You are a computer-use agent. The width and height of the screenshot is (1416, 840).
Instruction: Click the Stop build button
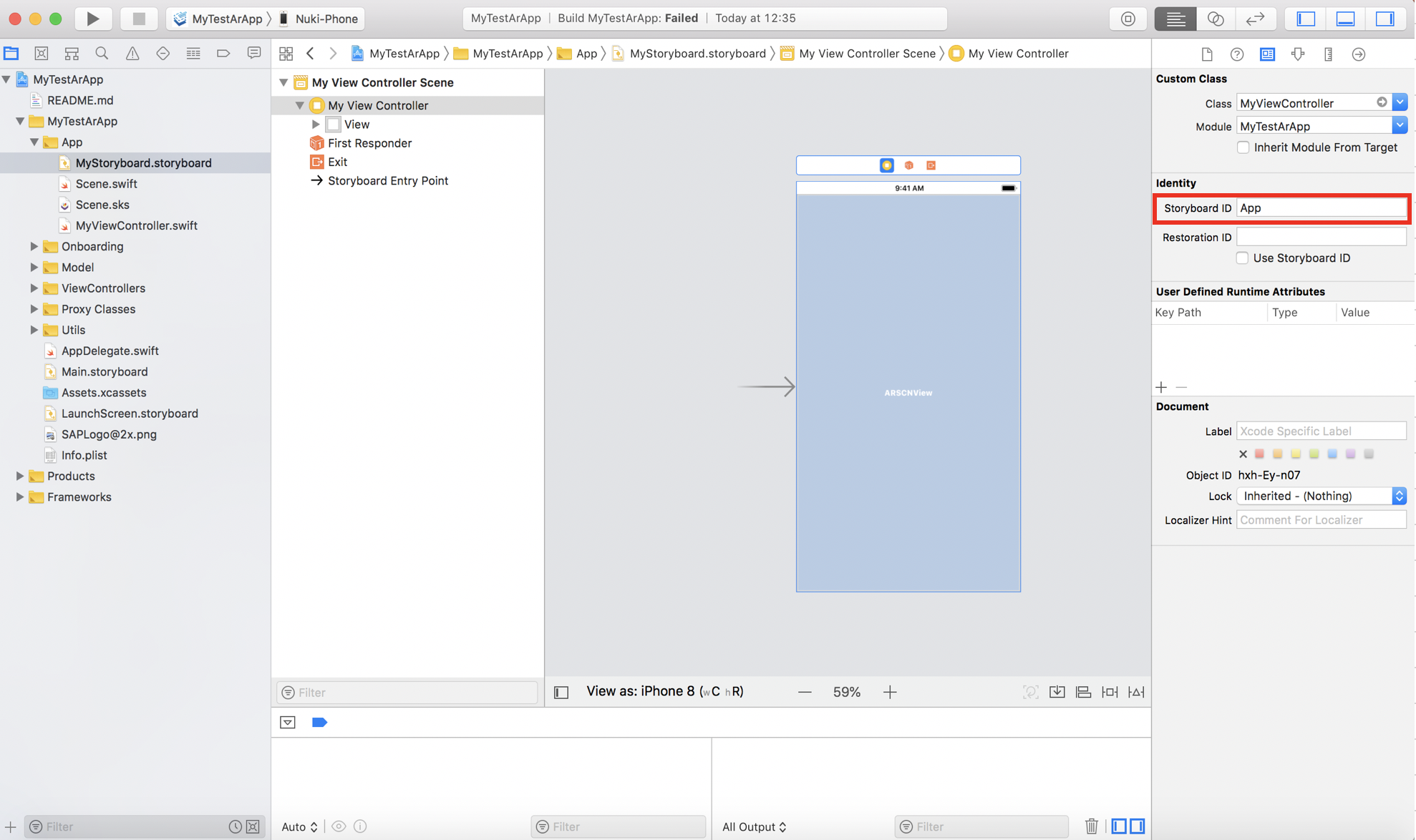(x=138, y=19)
